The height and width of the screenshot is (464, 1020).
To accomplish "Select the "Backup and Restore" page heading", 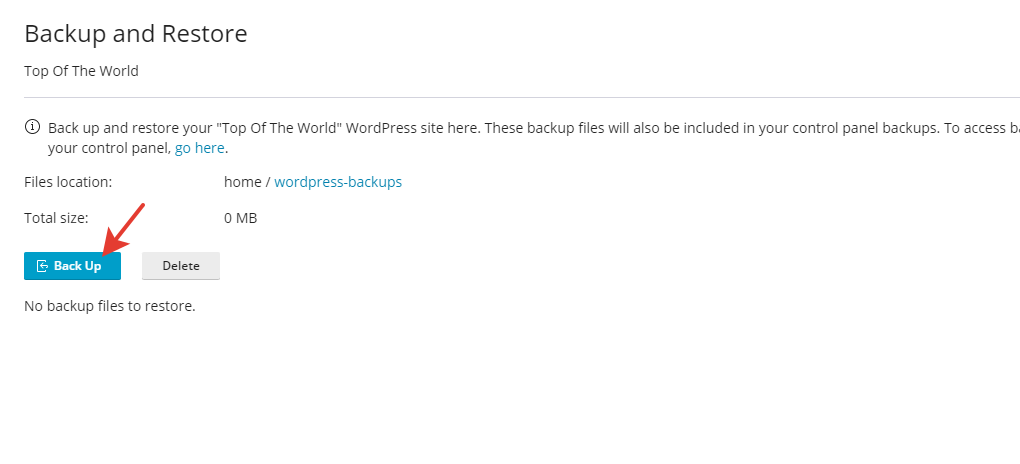I will pyautogui.click(x=135, y=34).
